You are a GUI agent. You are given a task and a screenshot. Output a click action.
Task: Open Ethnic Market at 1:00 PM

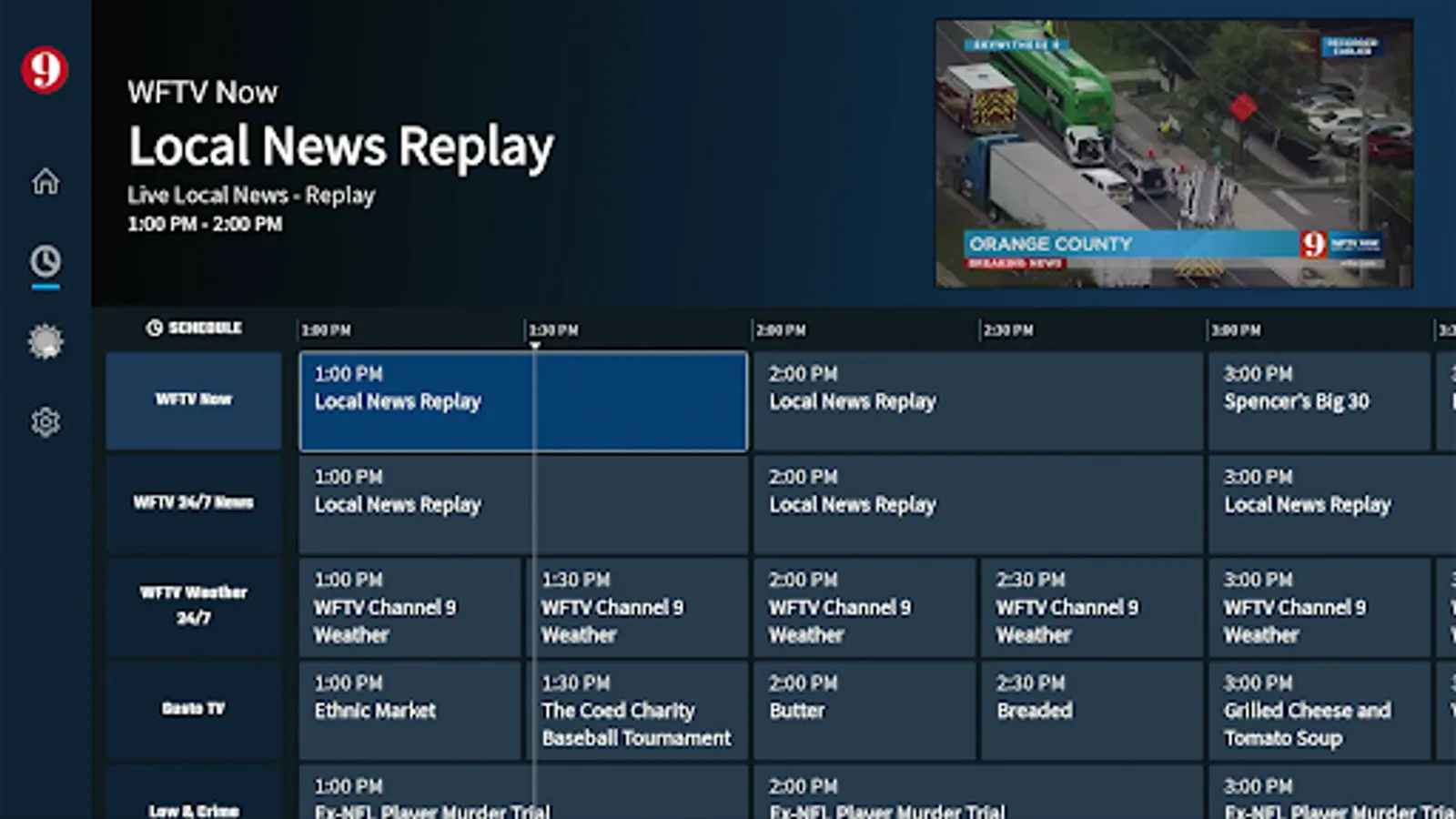click(x=409, y=710)
